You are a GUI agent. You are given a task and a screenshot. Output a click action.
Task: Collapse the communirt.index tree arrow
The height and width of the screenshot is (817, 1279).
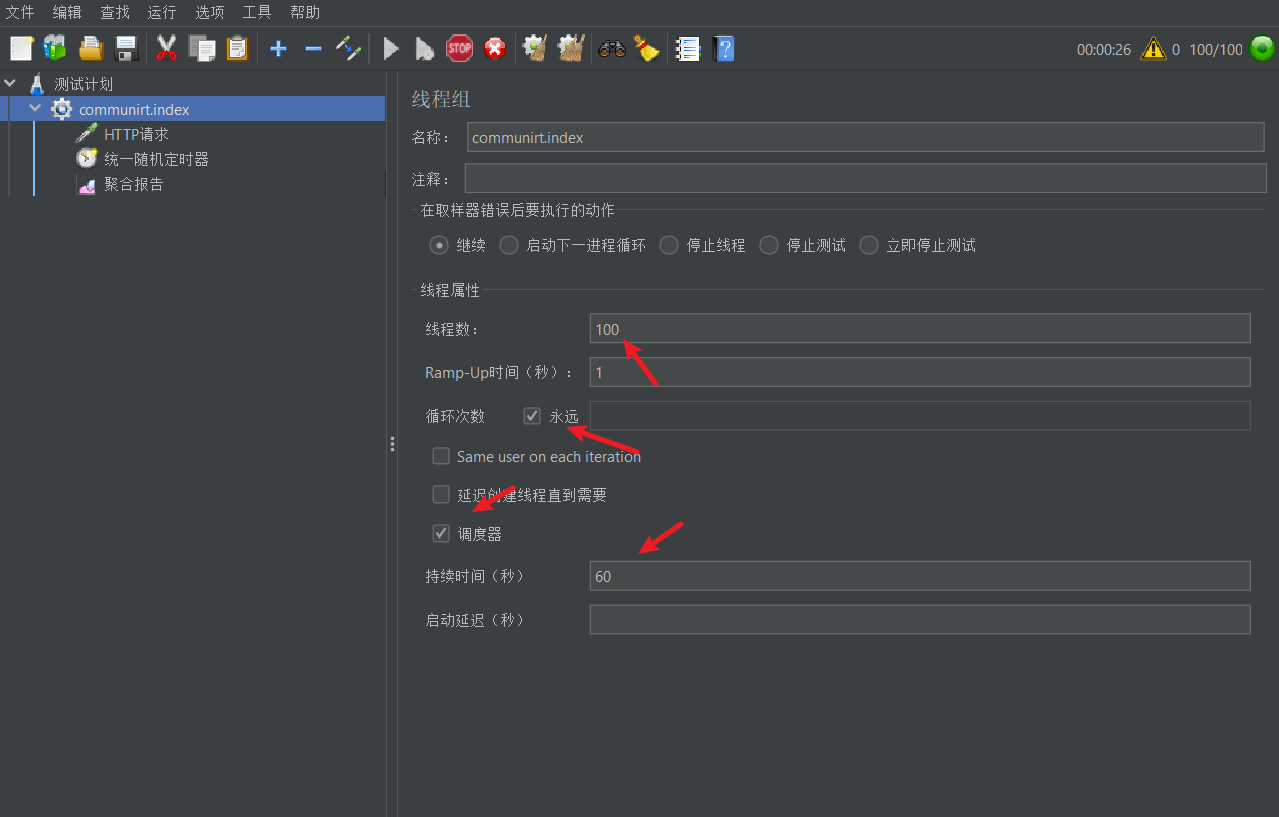pos(35,108)
